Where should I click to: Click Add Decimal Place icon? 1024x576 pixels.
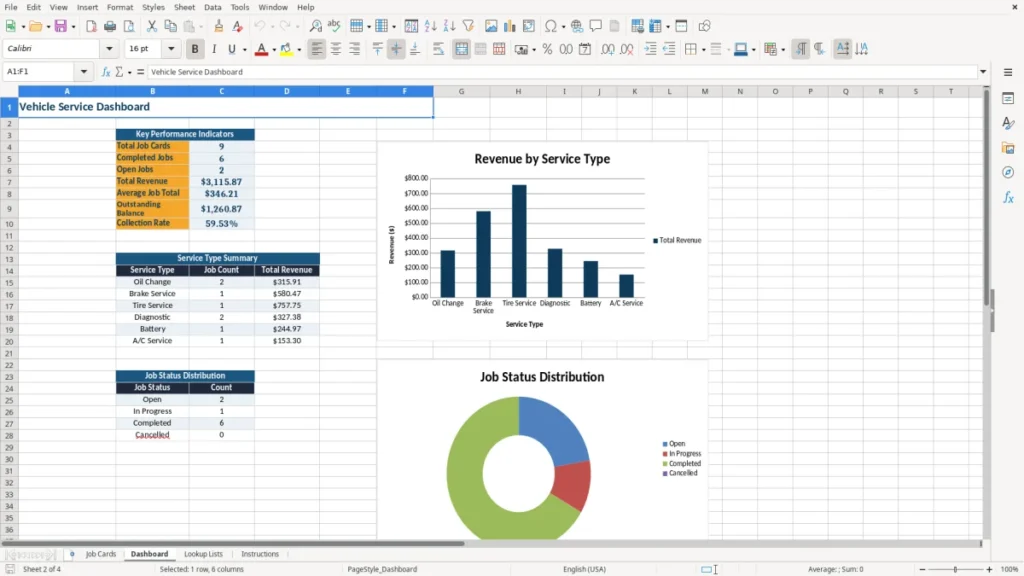click(608, 49)
